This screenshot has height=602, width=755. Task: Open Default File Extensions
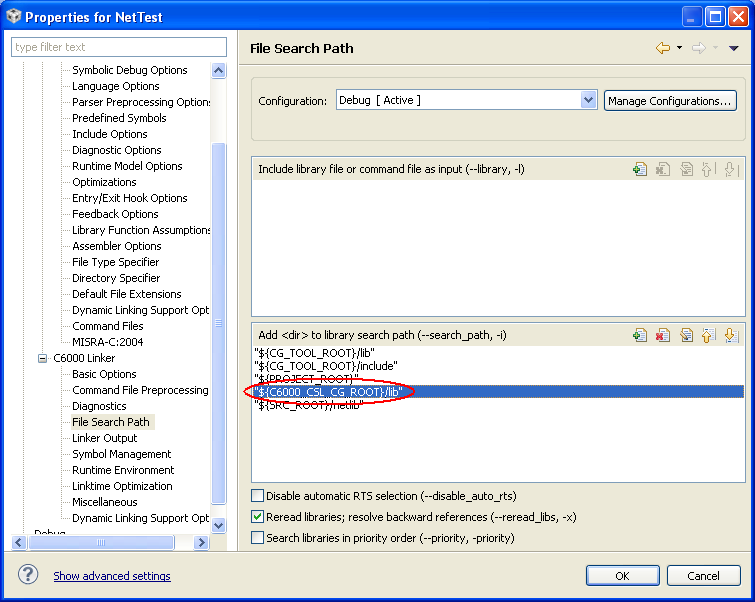click(x=127, y=294)
